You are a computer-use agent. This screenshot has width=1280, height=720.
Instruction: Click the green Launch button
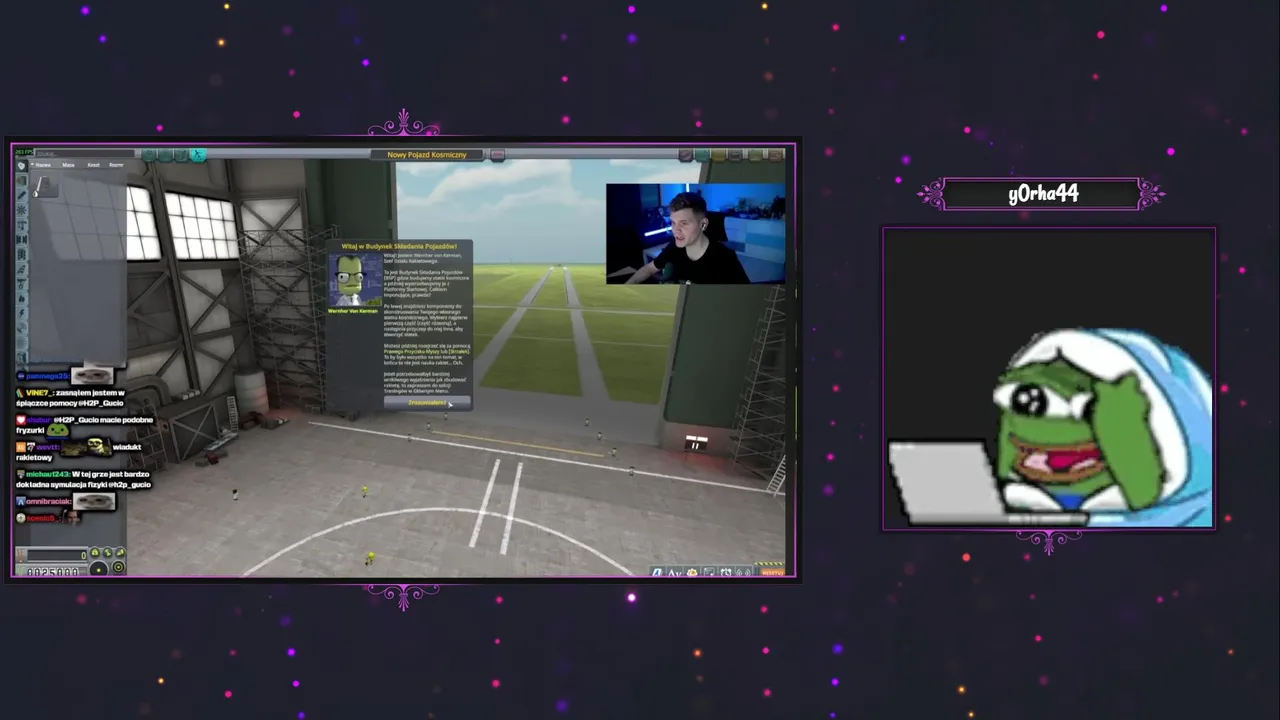point(755,155)
